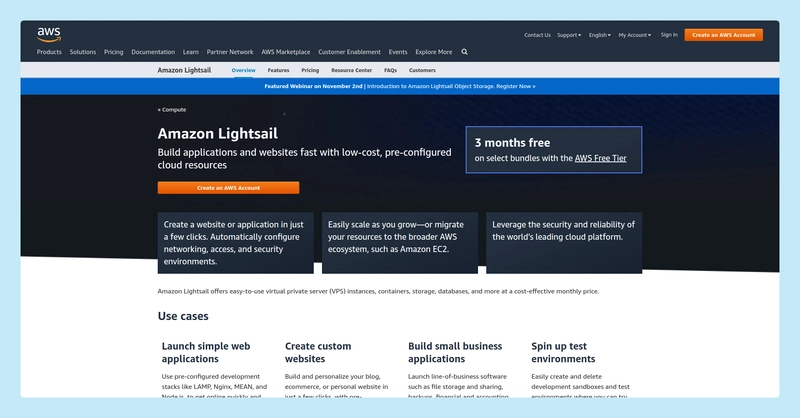The height and width of the screenshot is (418, 800).
Task: Select the Overview tab
Action: click(x=243, y=70)
